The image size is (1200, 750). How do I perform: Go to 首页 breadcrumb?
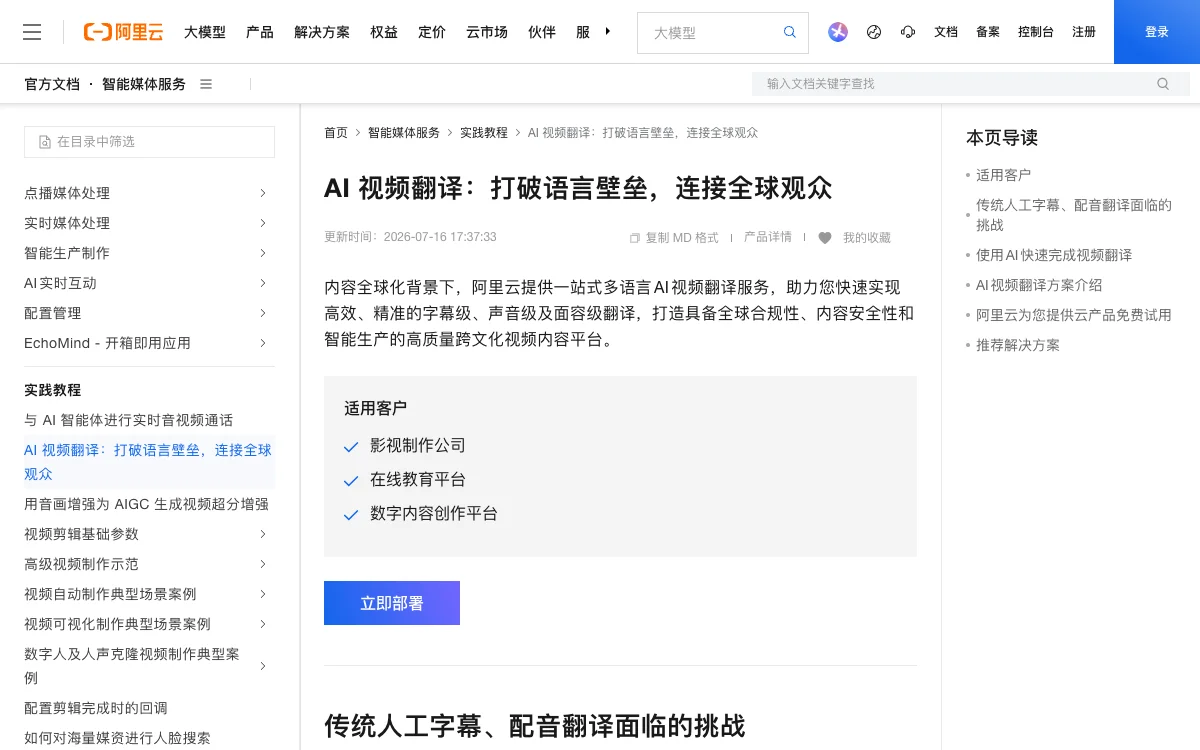pyautogui.click(x=336, y=132)
